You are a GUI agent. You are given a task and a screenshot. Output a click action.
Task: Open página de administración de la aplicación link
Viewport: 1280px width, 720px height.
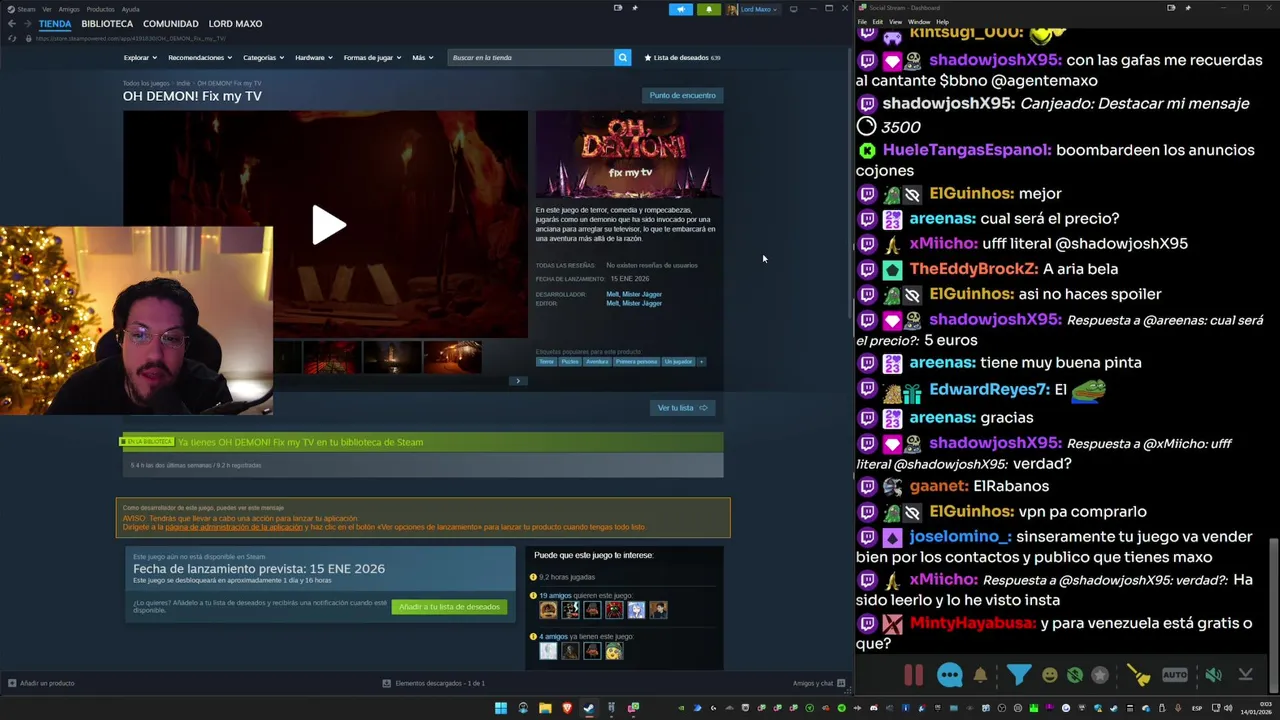[234, 527]
